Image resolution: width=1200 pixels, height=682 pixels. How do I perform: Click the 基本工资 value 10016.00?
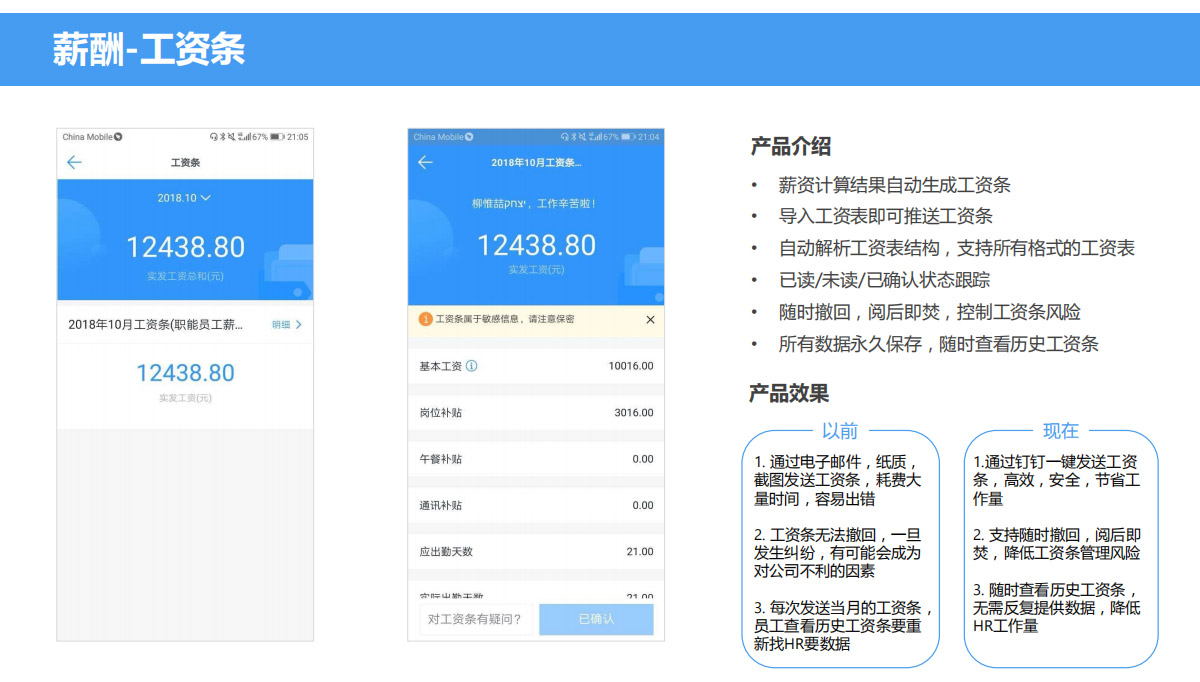click(630, 366)
